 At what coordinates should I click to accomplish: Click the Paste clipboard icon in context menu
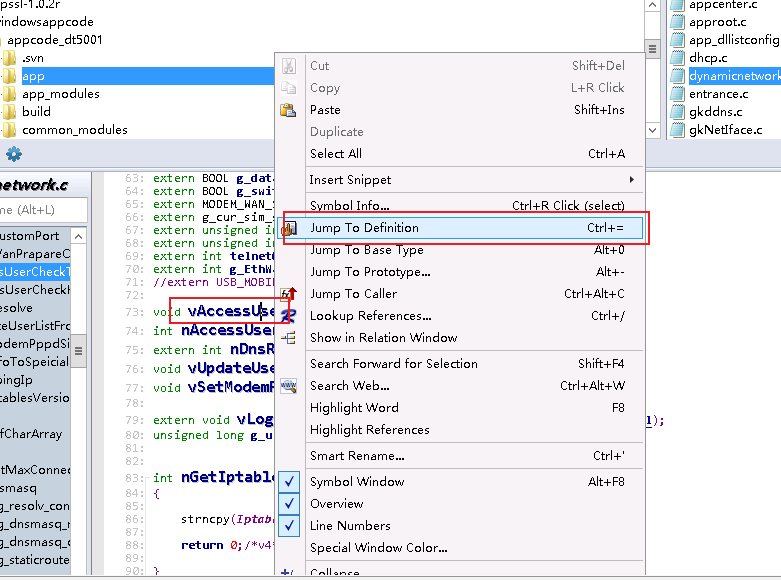click(x=288, y=110)
